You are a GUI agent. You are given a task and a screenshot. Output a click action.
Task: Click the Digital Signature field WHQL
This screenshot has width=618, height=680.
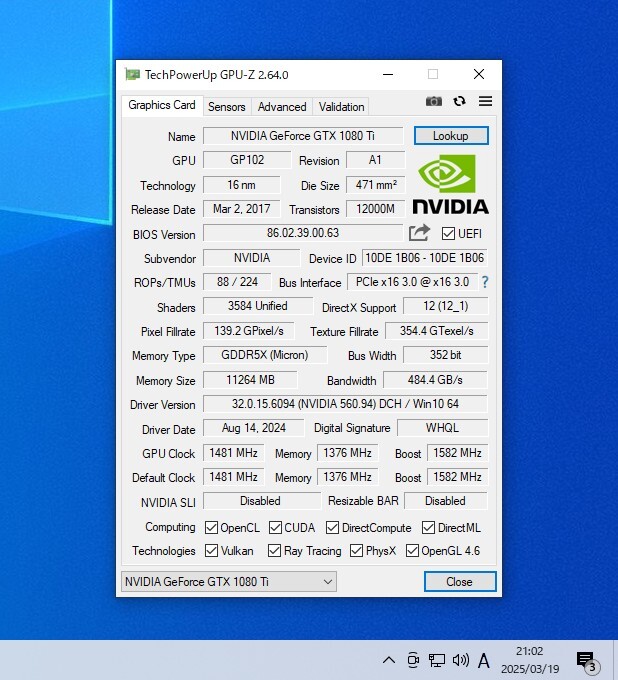click(442, 428)
